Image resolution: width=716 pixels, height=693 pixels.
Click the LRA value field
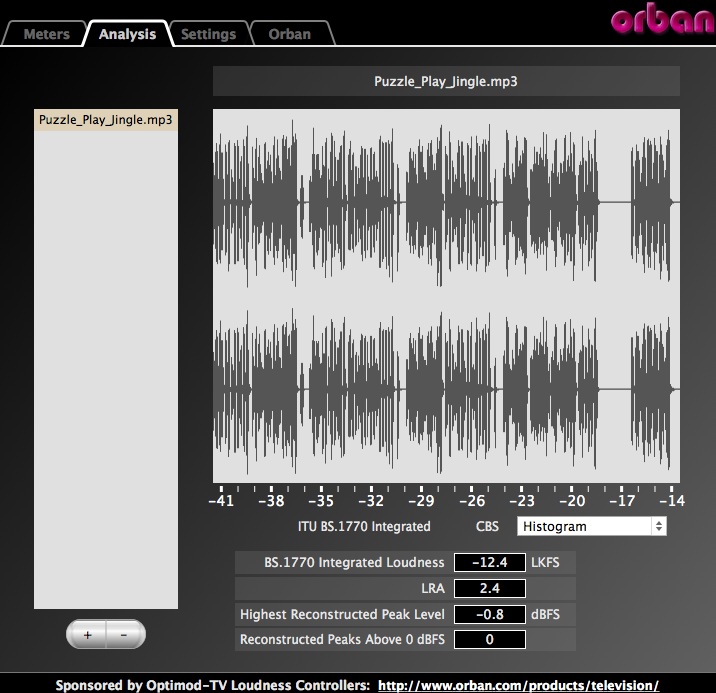point(489,589)
